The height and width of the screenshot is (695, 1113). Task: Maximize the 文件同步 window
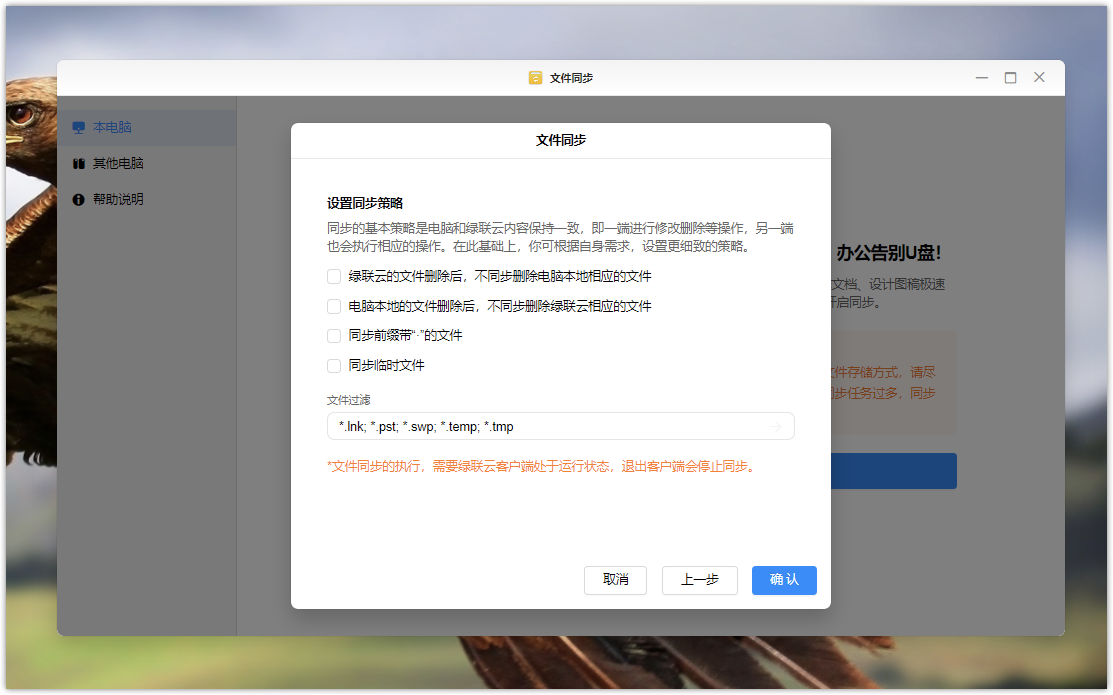point(1010,78)
